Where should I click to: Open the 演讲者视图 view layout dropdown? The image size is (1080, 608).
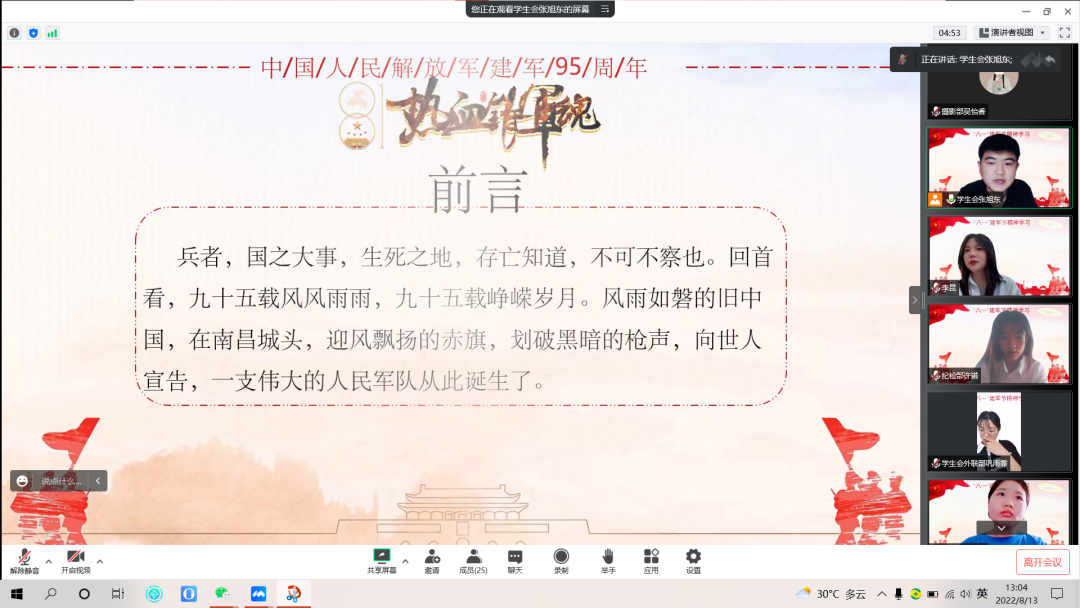point(1012,33)
